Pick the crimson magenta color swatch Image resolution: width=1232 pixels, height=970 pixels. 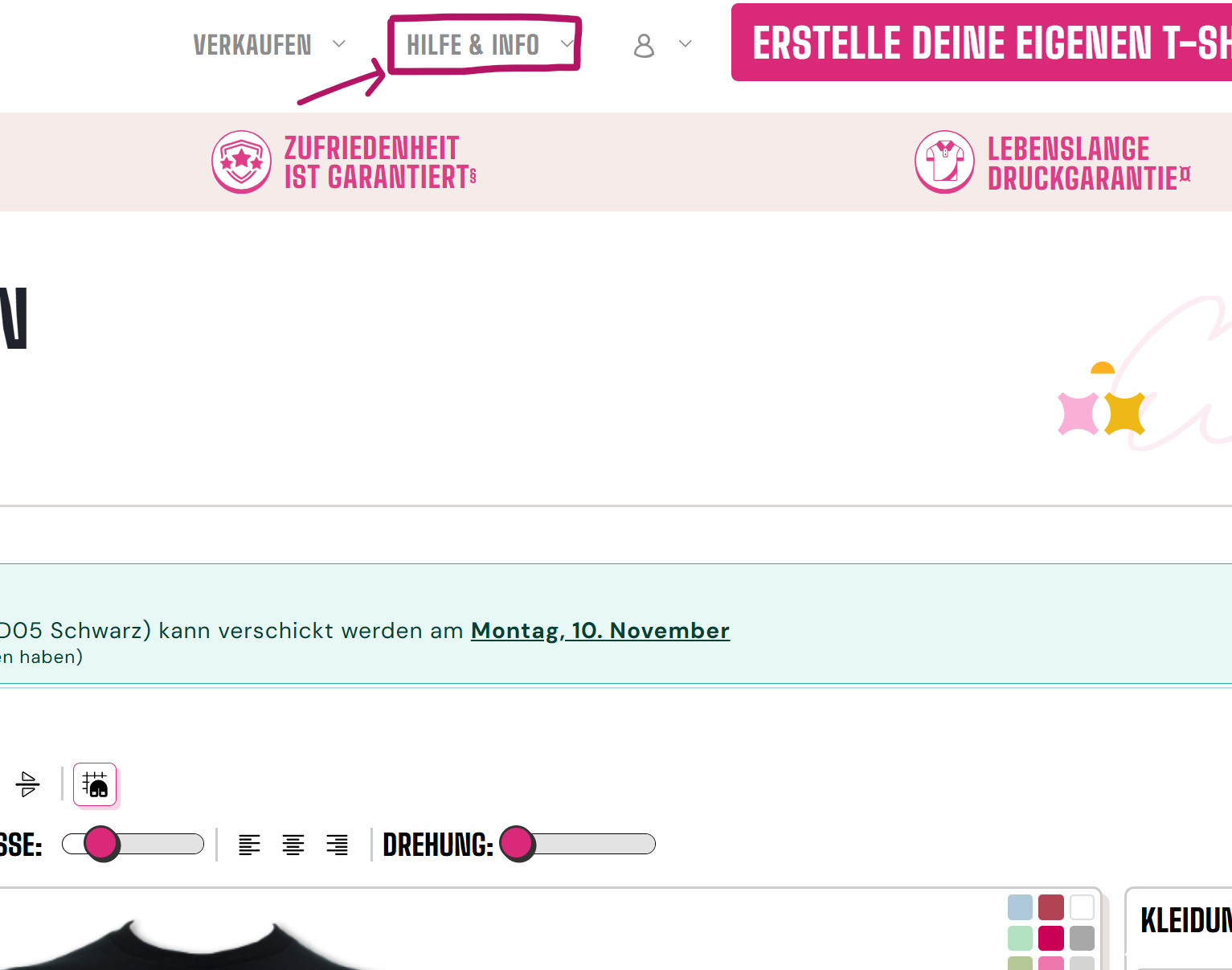[1050, 938]
